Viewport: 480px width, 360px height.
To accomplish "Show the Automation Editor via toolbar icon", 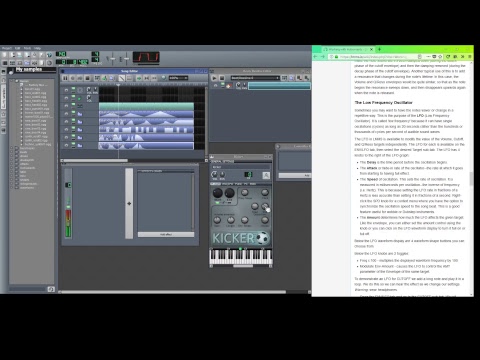I will click(x=27, y=63).
